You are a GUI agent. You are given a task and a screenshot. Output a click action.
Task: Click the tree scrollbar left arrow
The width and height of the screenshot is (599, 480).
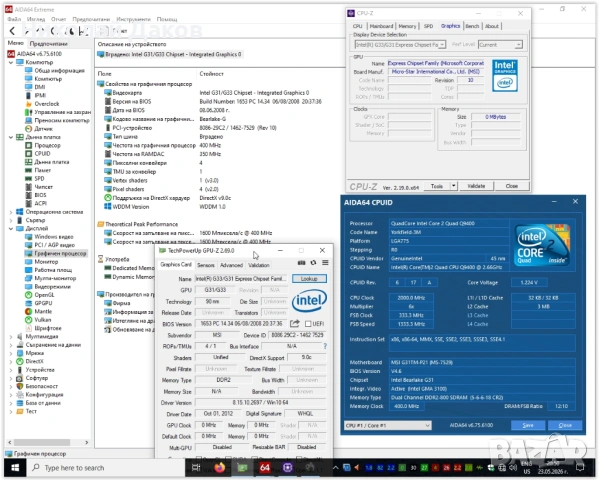tap(10, 443)
